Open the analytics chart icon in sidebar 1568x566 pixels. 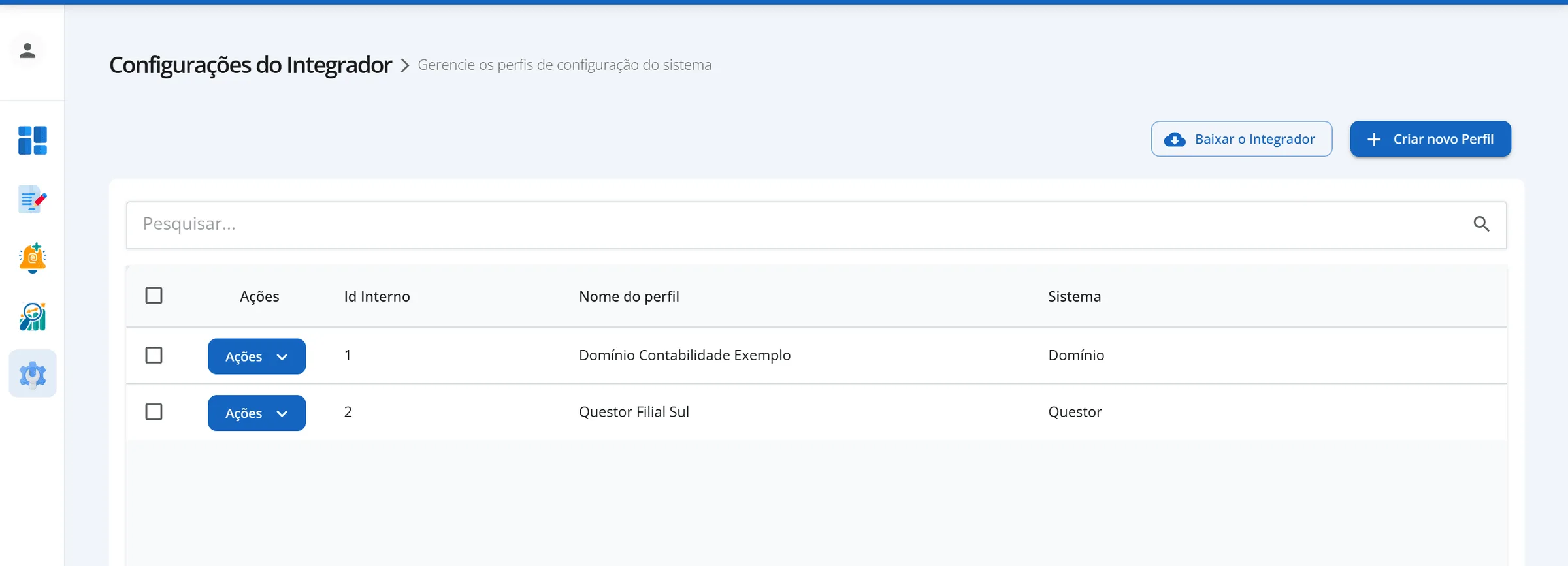33,317
